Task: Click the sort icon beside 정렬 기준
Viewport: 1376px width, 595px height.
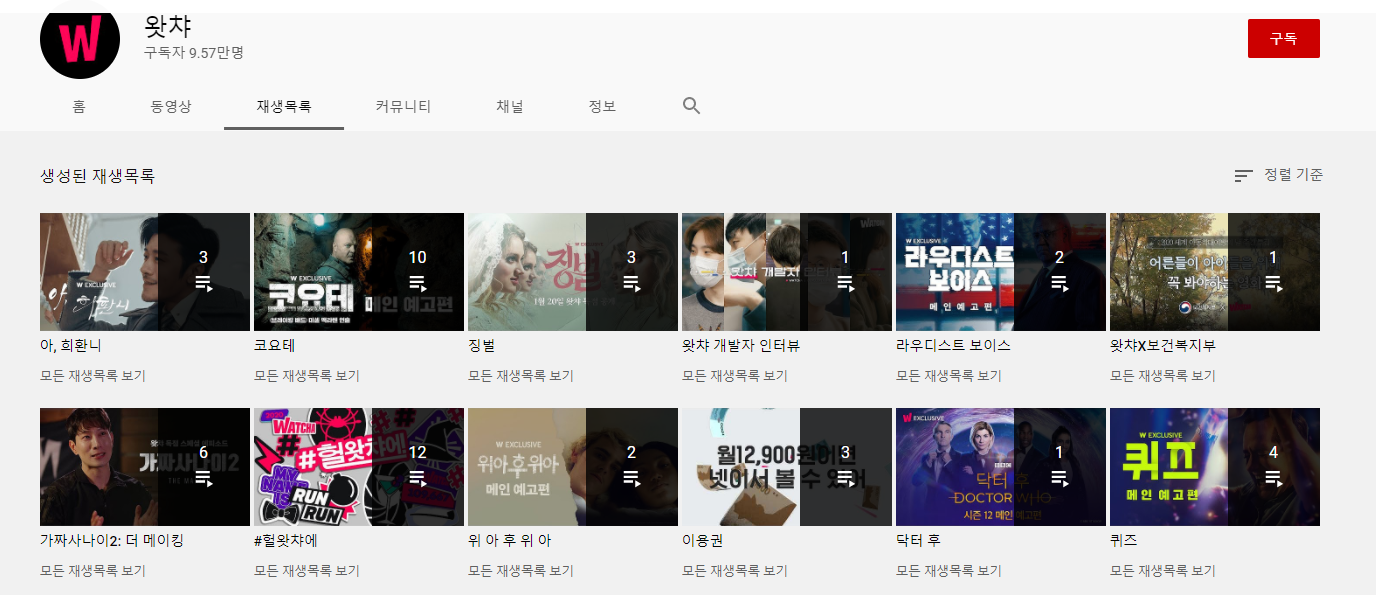Action: (x=1243, y=176)
